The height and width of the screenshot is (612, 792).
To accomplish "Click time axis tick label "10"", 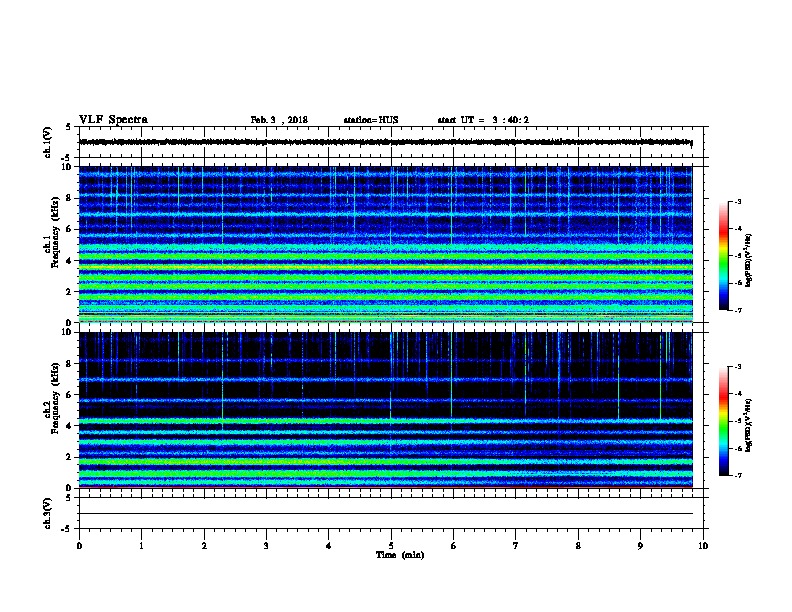I will pos(703,546).
